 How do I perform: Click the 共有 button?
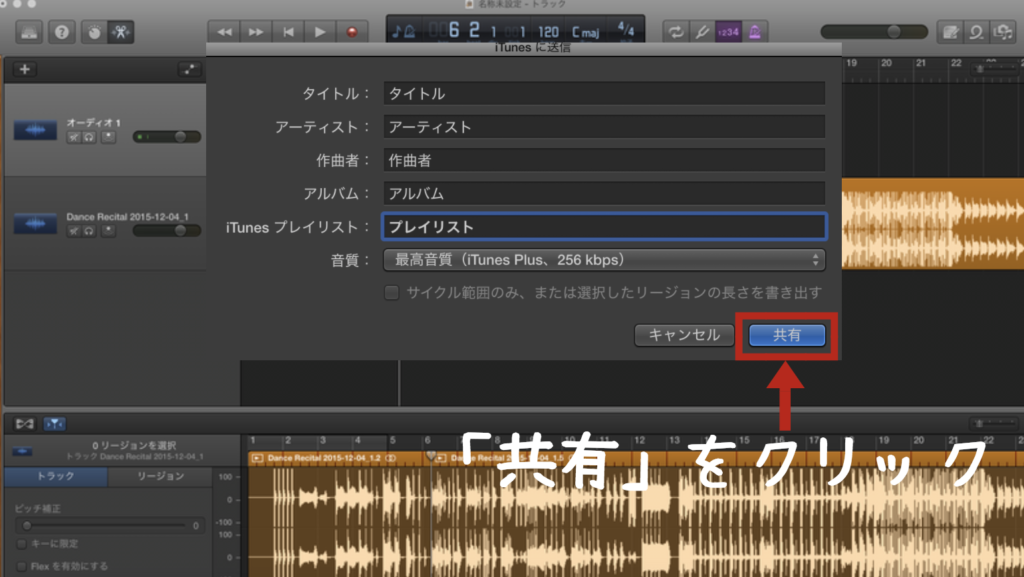click(x=787, y=335)
